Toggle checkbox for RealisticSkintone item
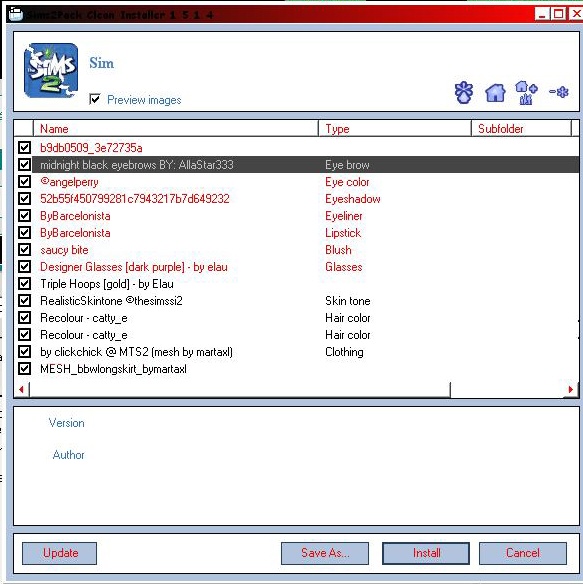 (25, 301)
